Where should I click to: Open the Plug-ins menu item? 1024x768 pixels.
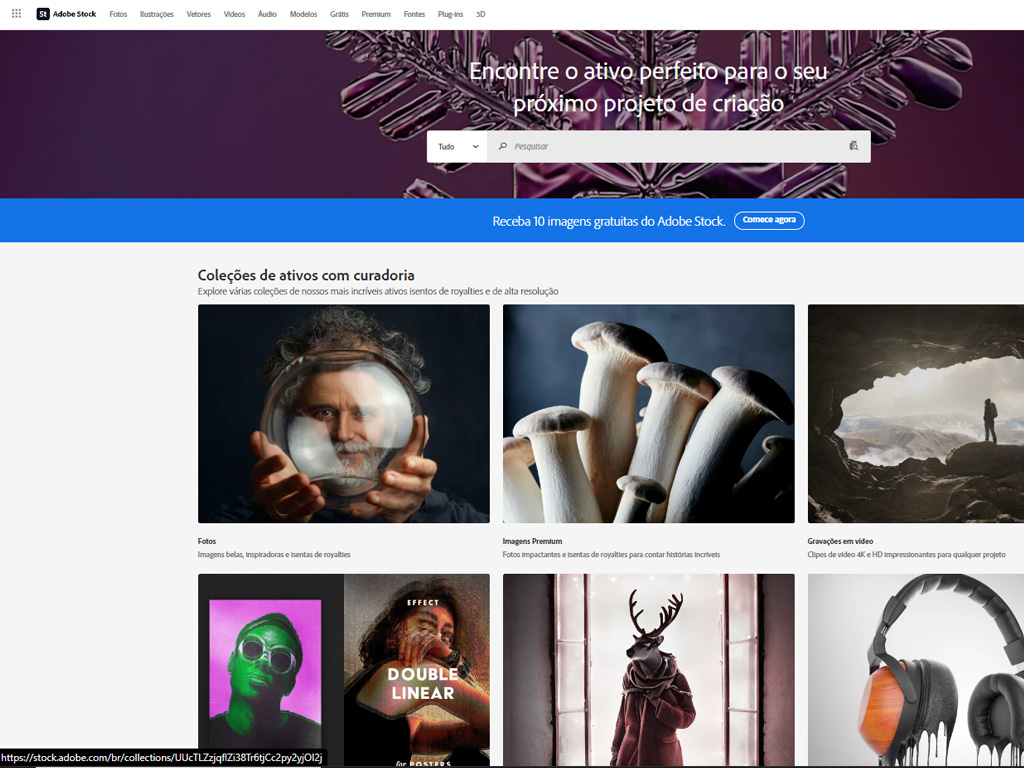(x=450, y=14)
